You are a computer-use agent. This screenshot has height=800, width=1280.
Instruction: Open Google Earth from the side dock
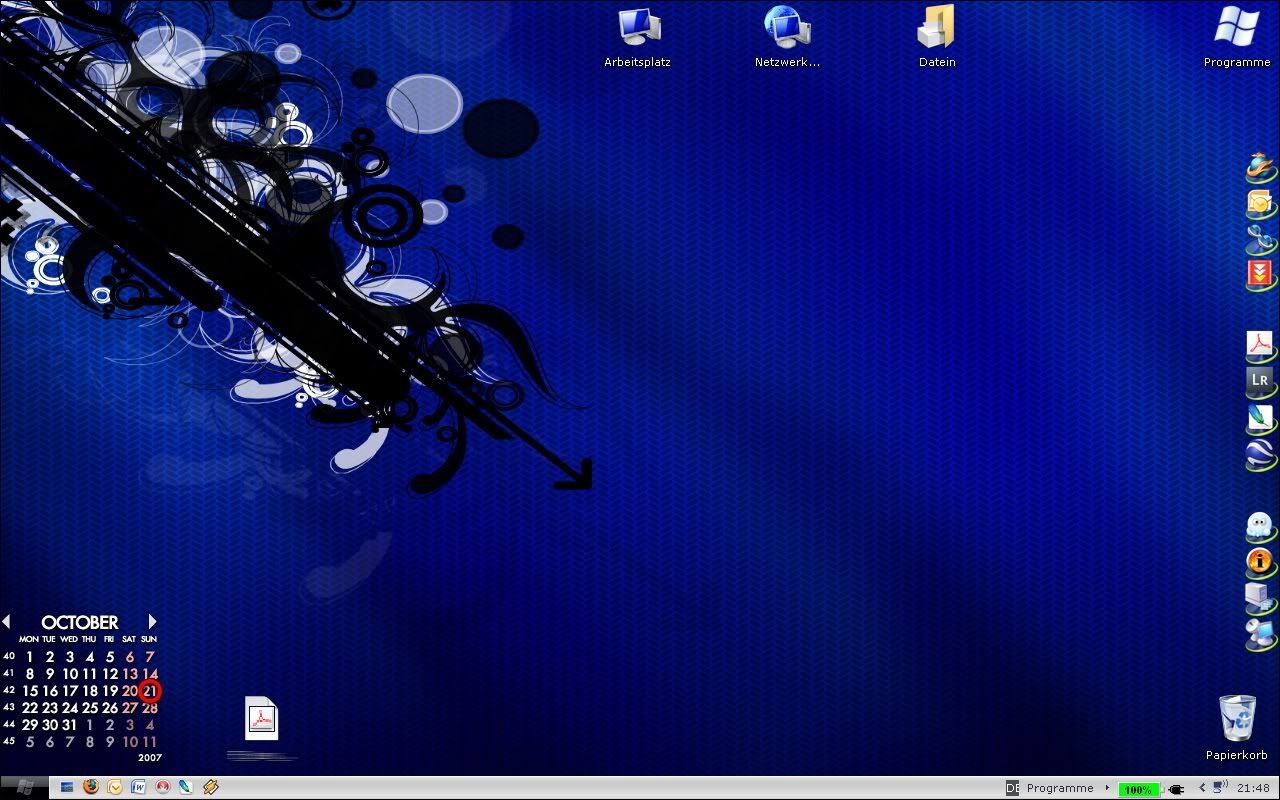(x=1259, y=452)
